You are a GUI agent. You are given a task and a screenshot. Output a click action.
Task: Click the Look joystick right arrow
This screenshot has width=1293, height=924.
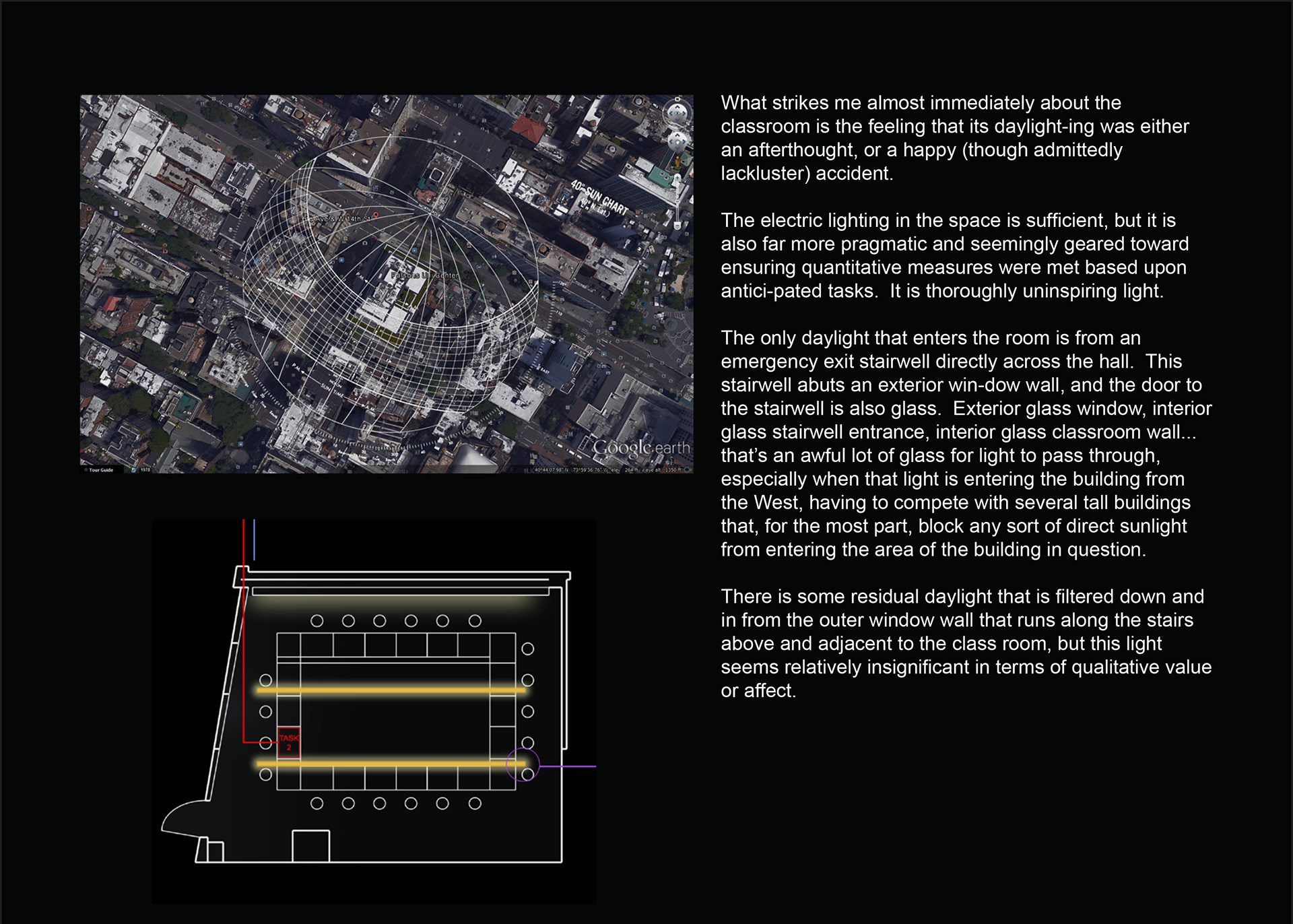(684, 113)
